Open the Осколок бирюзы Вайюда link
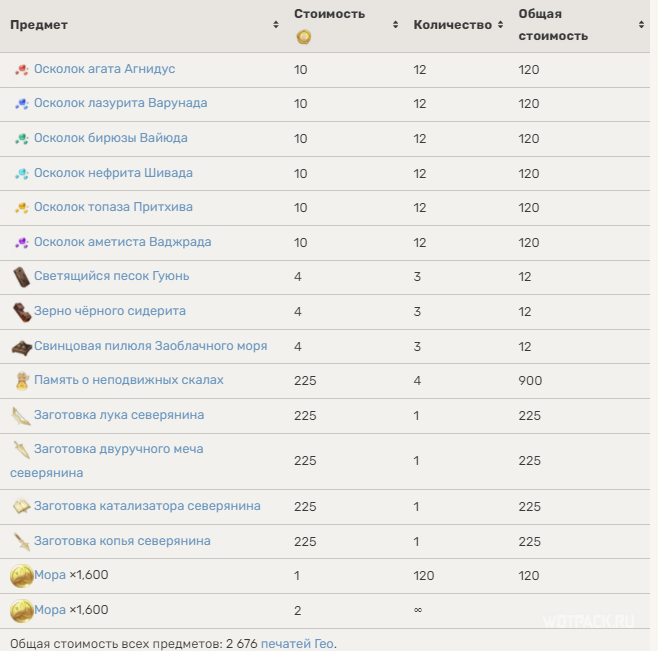This screenshot has height=651, width=658. tap(111, 138)
